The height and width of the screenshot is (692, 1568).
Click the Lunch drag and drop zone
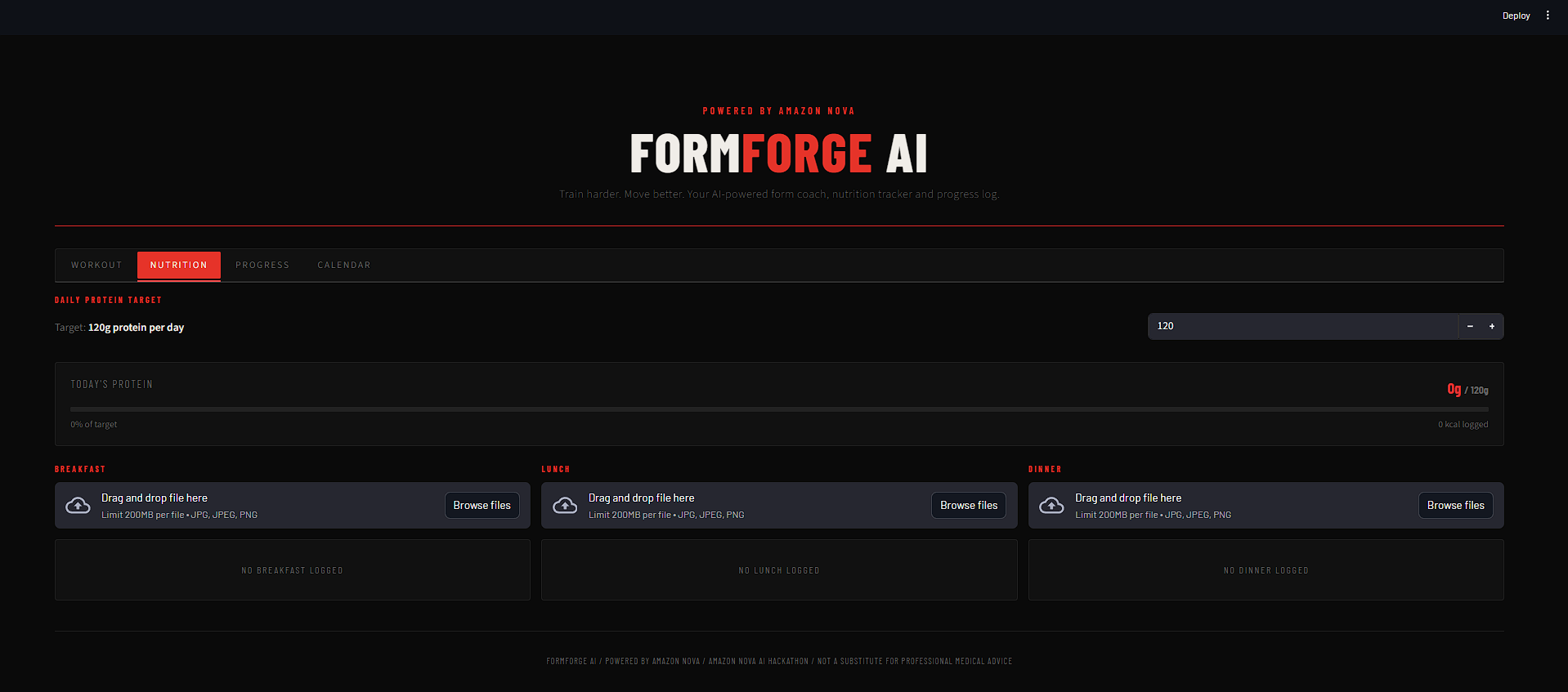[779, 505]
